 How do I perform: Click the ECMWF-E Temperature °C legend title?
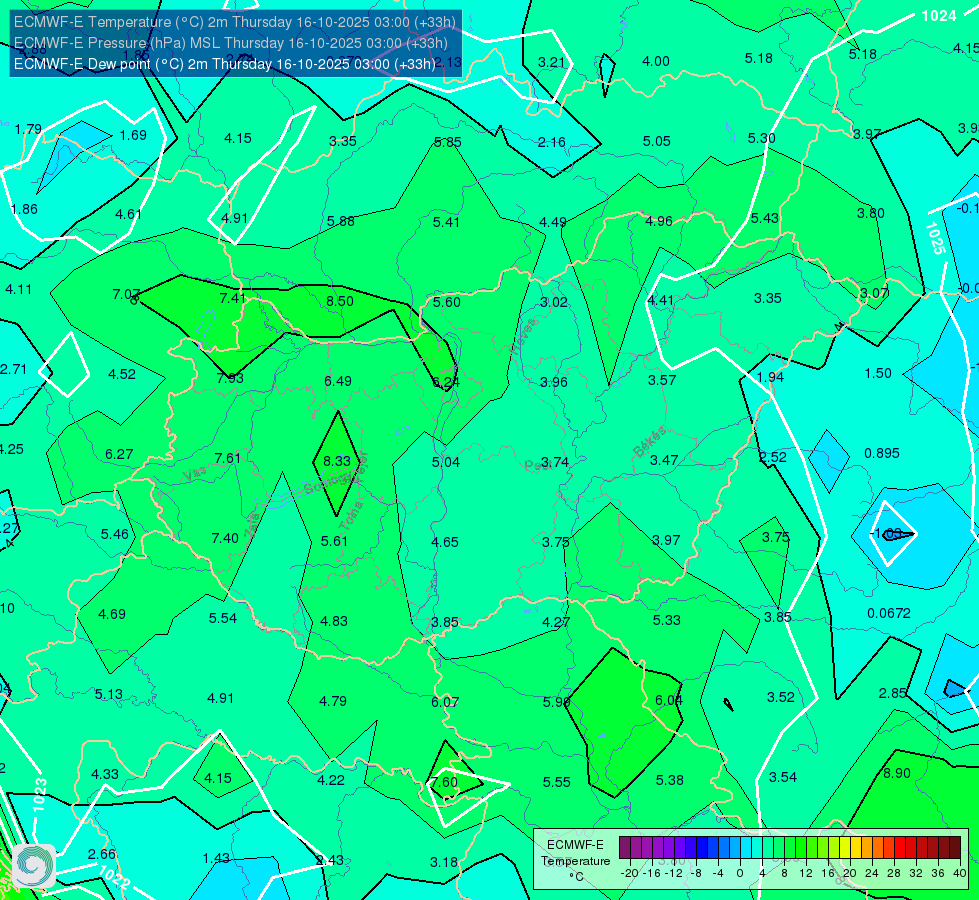pos(576,861)
